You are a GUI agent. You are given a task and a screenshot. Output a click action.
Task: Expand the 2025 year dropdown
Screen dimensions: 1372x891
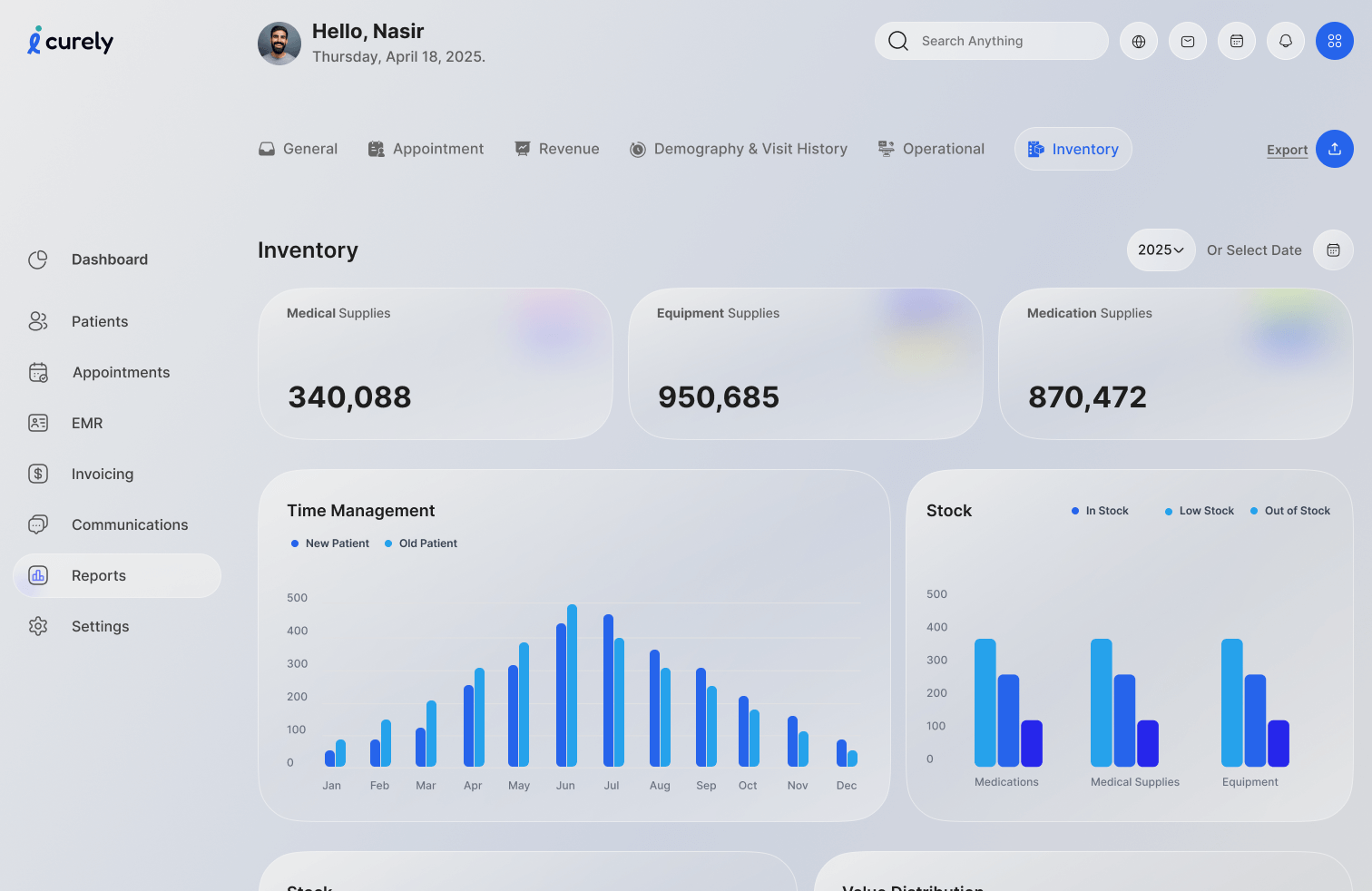coord(1161,250)
